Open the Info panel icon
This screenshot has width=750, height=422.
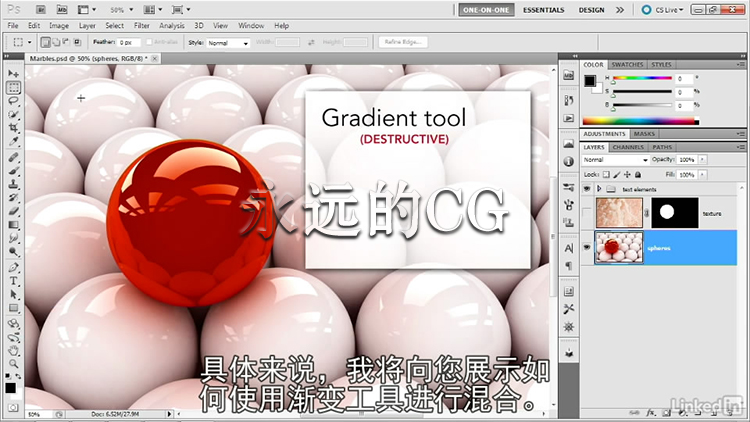click(569, 162)
